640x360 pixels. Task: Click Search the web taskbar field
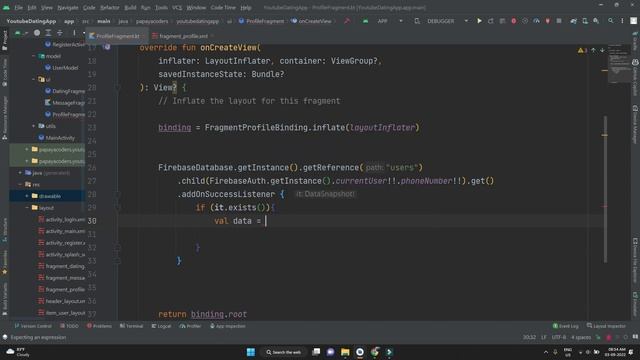(x=284, y=352)
